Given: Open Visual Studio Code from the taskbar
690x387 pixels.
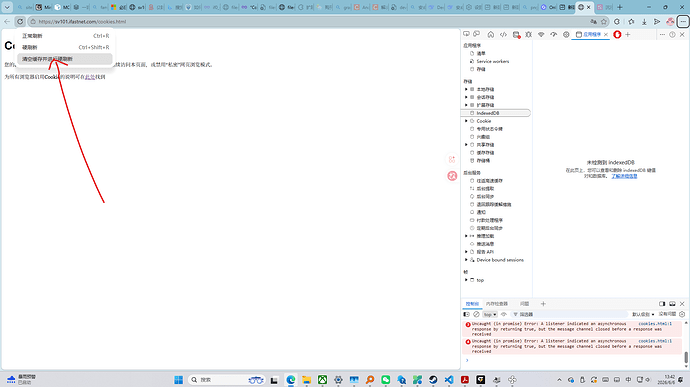Looking at the screenshot, I should pos(448,380).
